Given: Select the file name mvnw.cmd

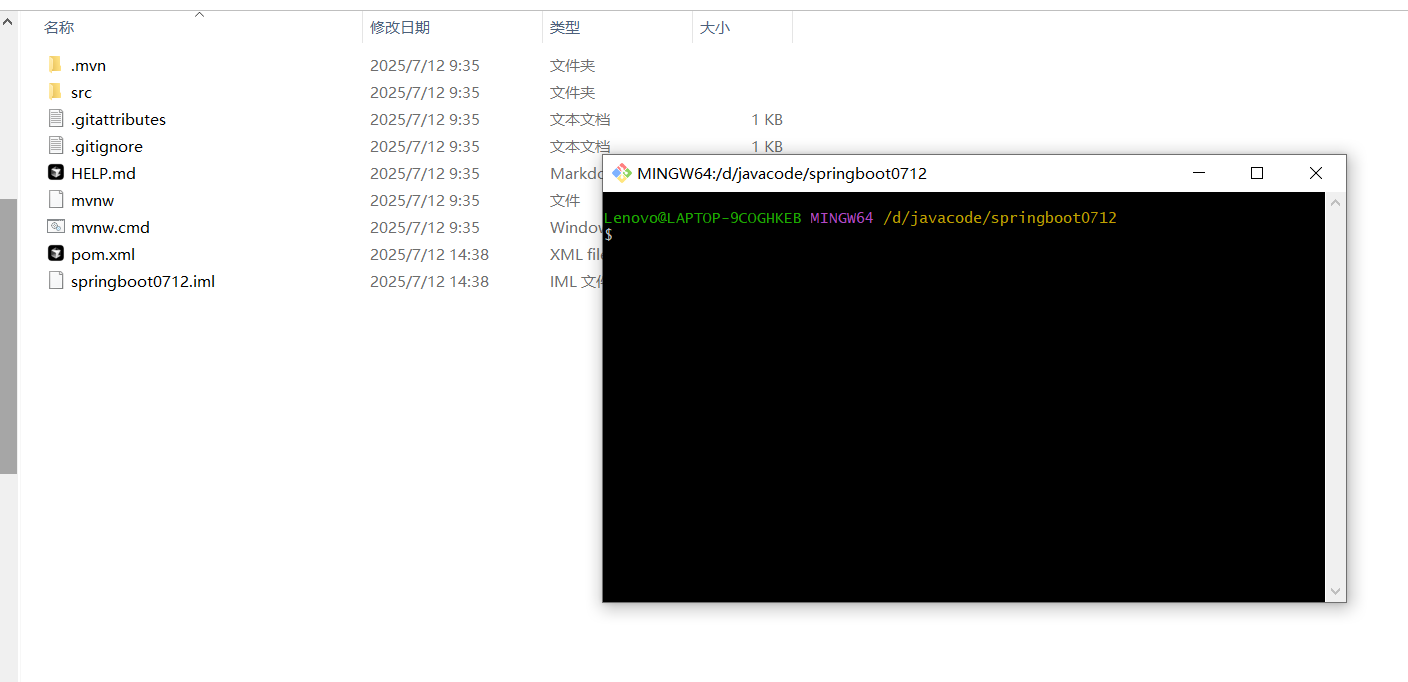Looking at the screenshot, I should tap(110, 227).
